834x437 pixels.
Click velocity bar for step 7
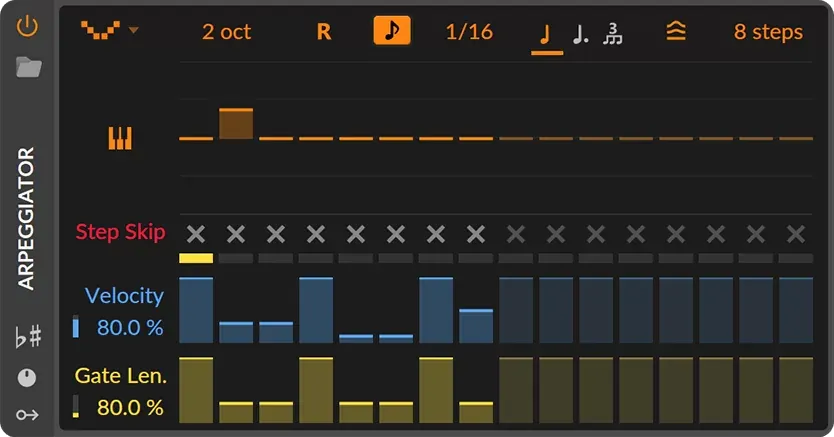click(x=436, y=310)
